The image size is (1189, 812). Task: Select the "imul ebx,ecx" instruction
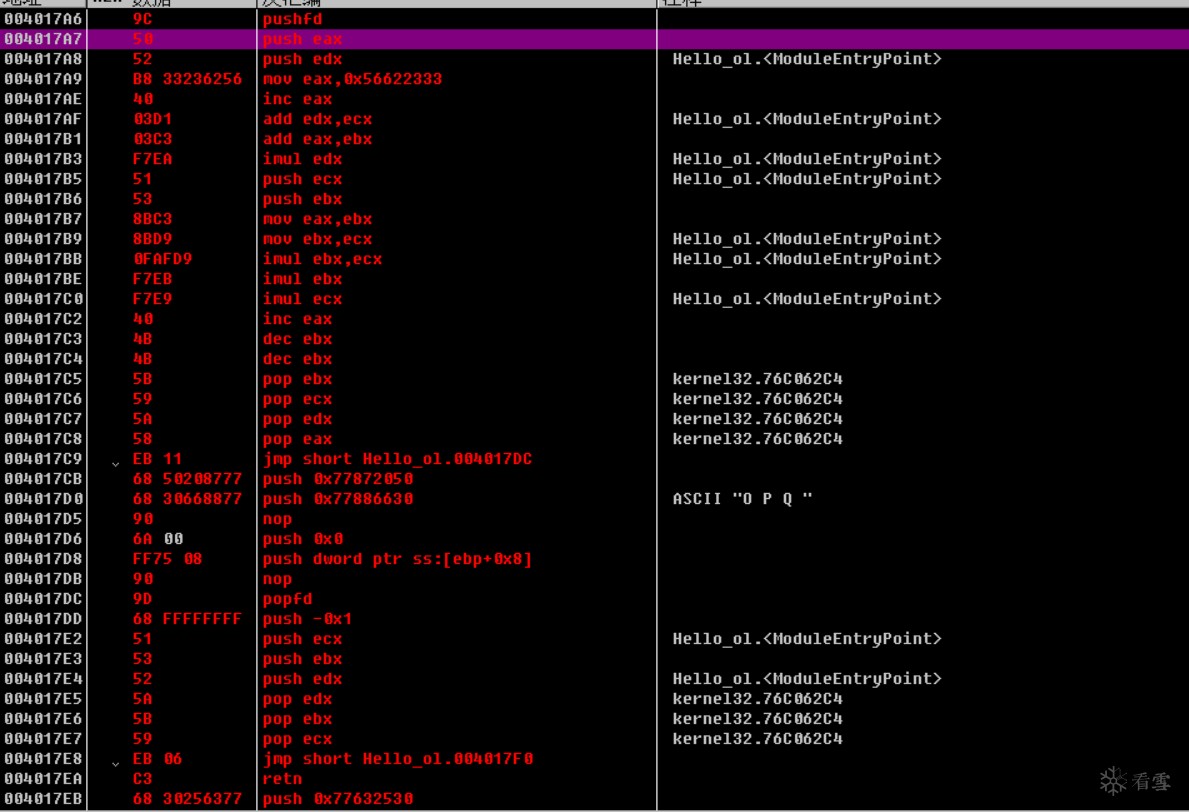pyautogui.click(x=322, y=259)
